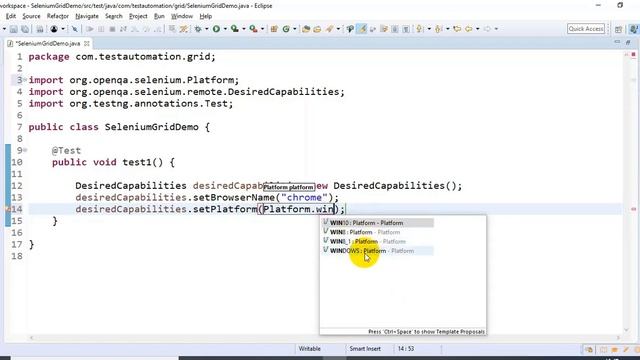This screenshot has width=640, height=360.
Task: Toggle Mark Occurrences highlighter icon
Action: click(x=362, y=29)
